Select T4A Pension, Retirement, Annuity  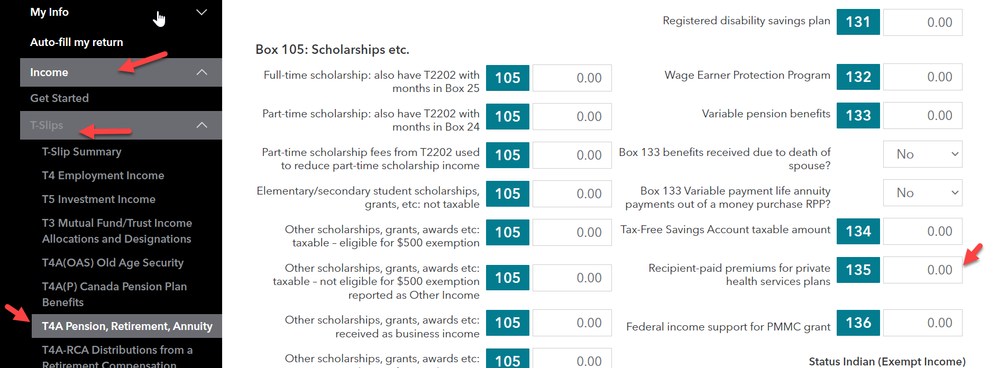pyautogui.click(x=127, y=326)
